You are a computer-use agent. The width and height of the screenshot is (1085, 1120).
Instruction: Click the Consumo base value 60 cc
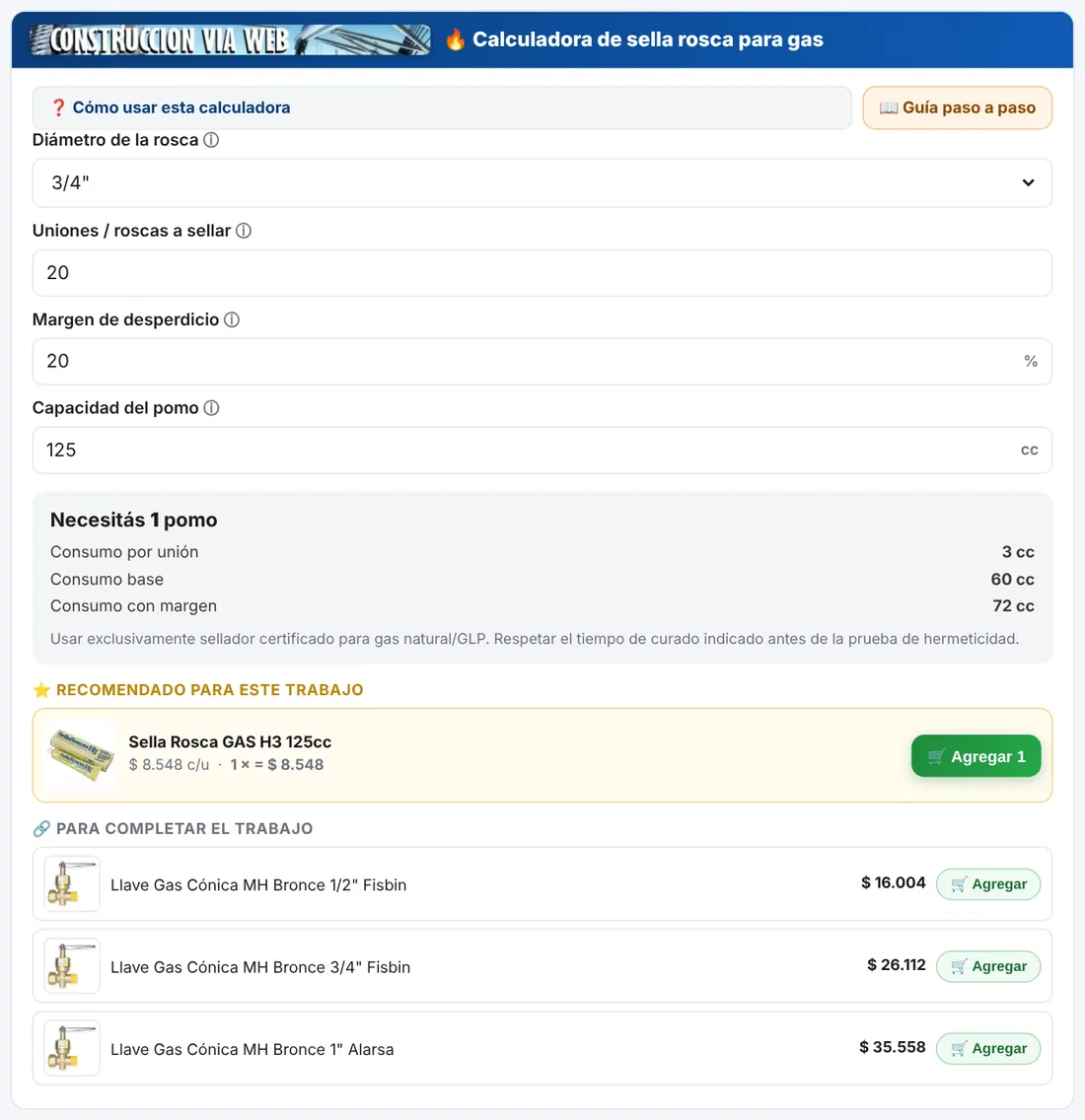[1013, 580]
